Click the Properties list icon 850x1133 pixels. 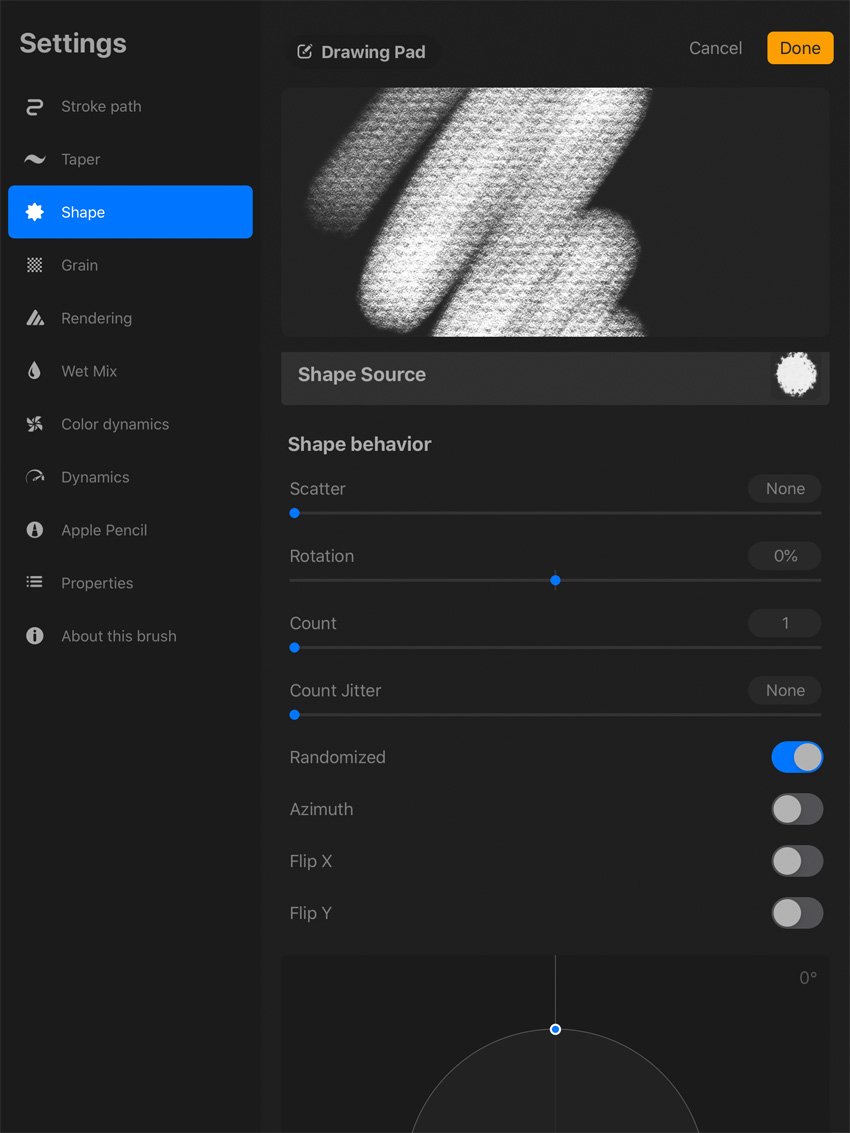point(35,582)
